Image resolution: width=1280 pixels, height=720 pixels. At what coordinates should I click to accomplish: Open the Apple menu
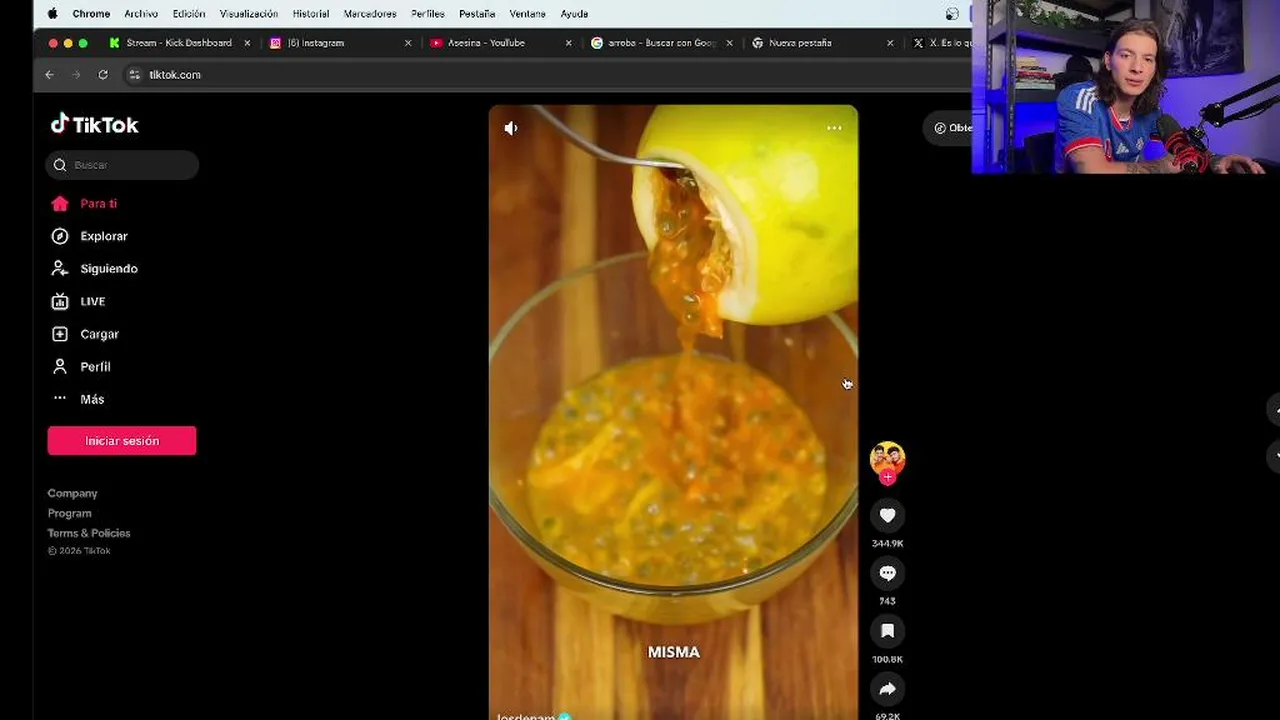click(x=52, y=14)
